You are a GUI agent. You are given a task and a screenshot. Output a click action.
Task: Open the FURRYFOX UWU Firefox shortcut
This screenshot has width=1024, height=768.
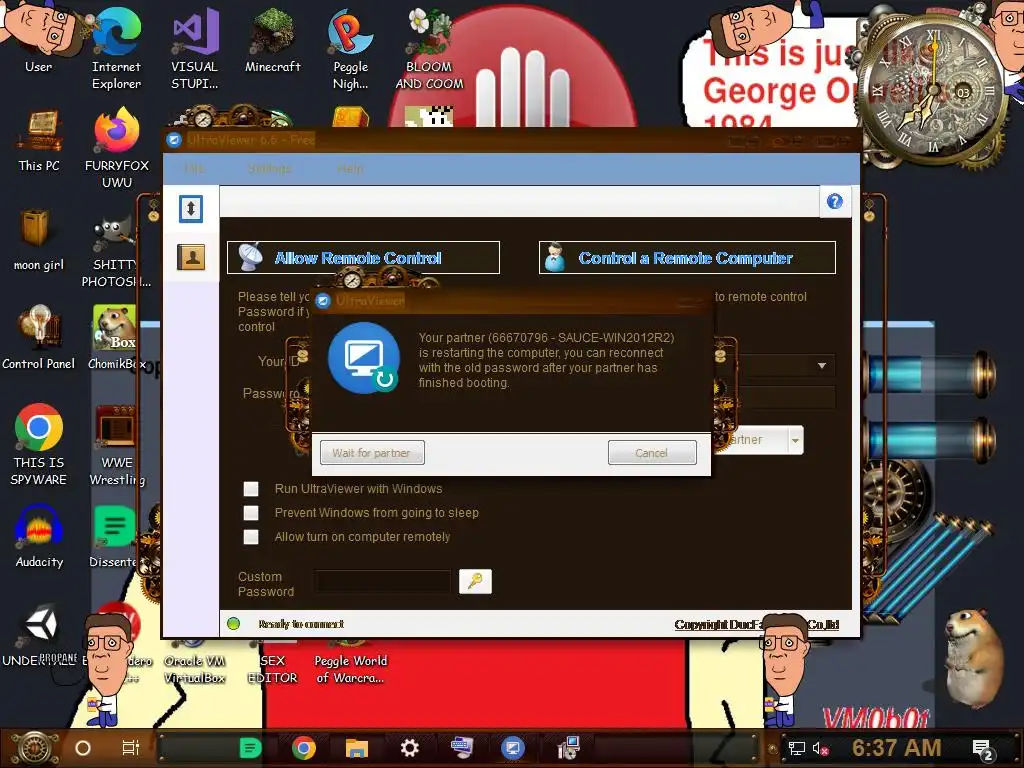pos(116,149)
